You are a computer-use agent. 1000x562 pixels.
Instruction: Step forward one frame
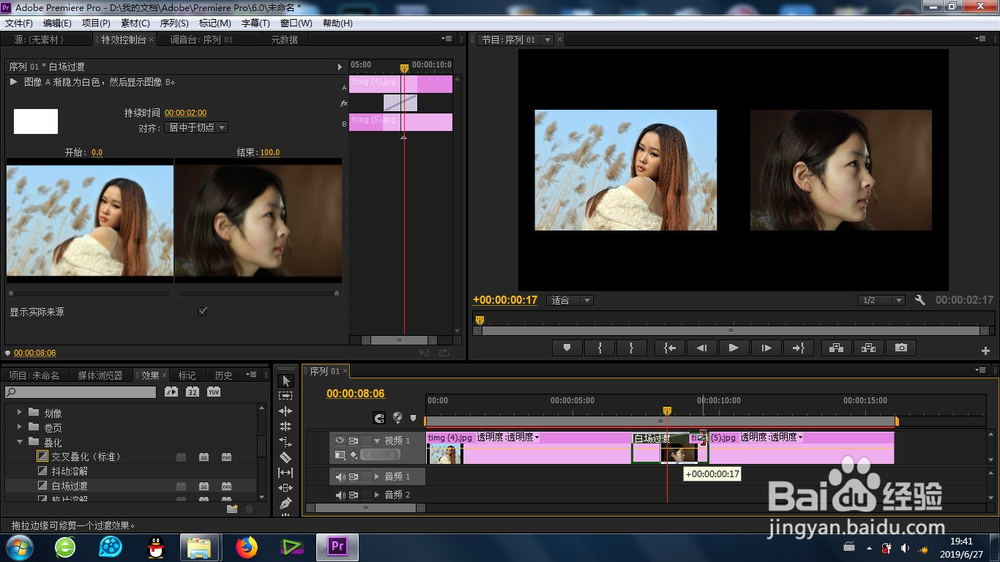click(766, 348)
